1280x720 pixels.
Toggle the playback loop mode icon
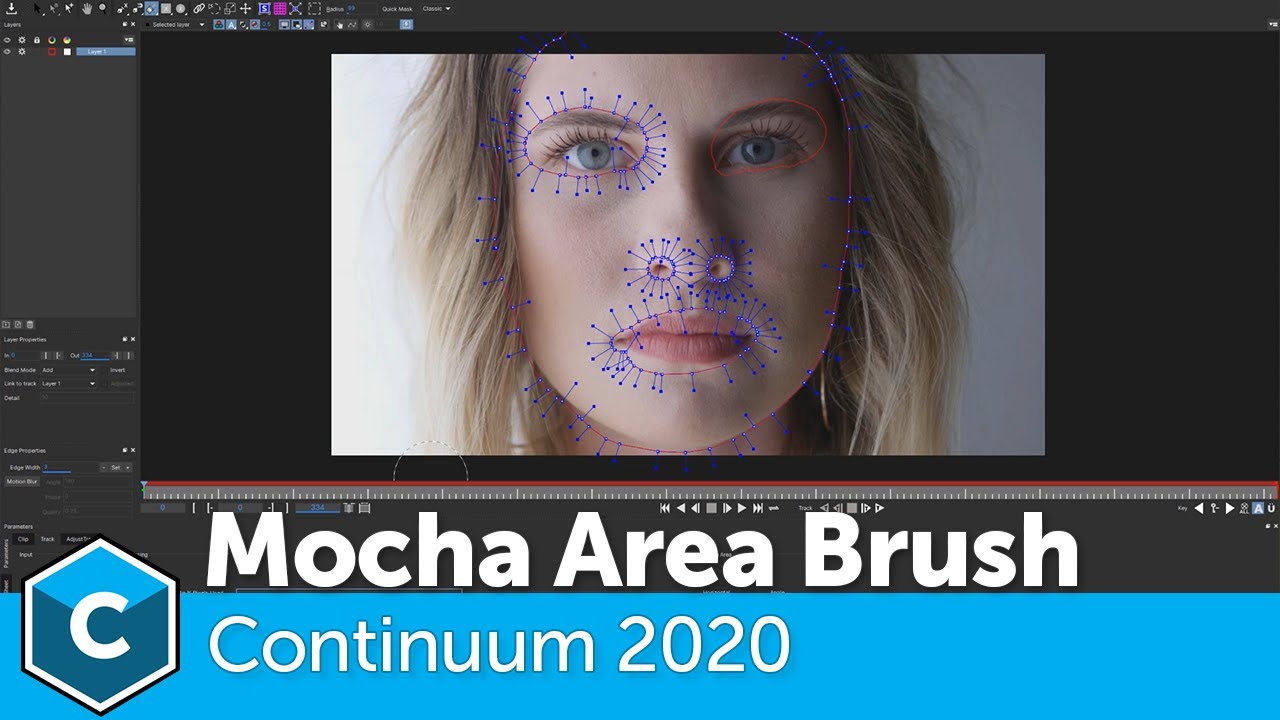coord(774,508)
